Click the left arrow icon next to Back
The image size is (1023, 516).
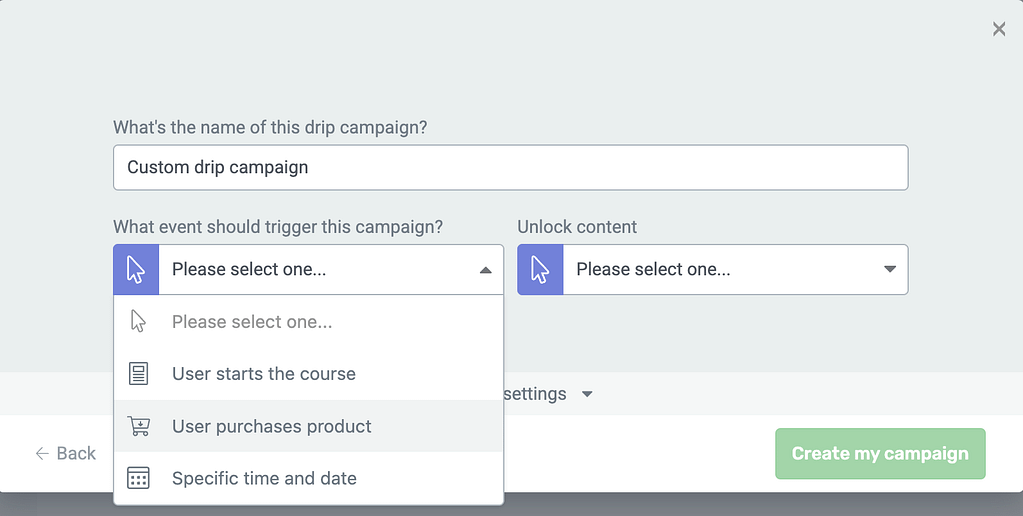42,453
